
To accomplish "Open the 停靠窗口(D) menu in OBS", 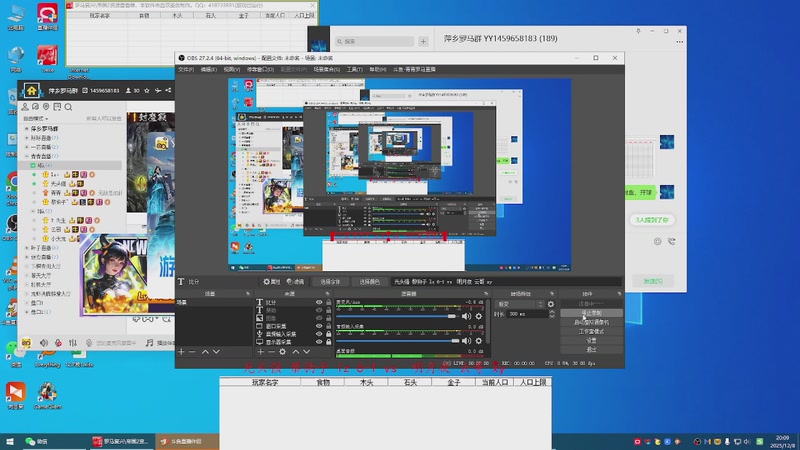I will 261,69.
